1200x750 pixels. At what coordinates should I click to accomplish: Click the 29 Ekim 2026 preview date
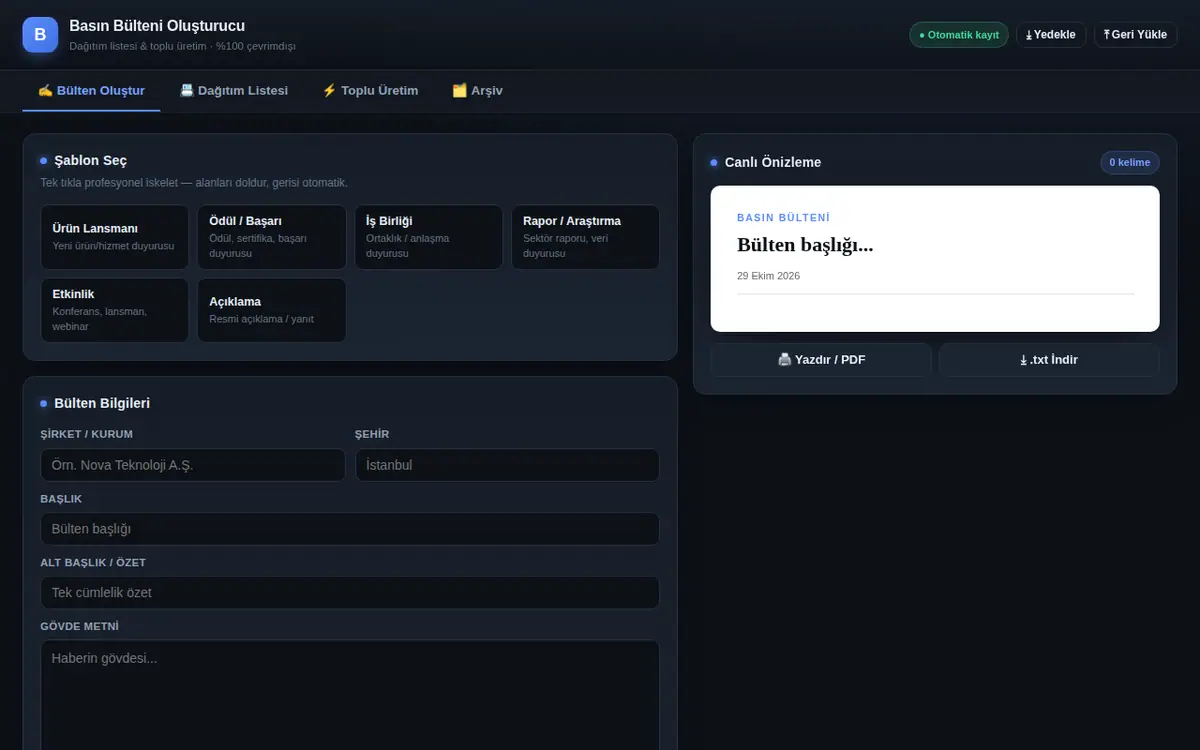768,276
